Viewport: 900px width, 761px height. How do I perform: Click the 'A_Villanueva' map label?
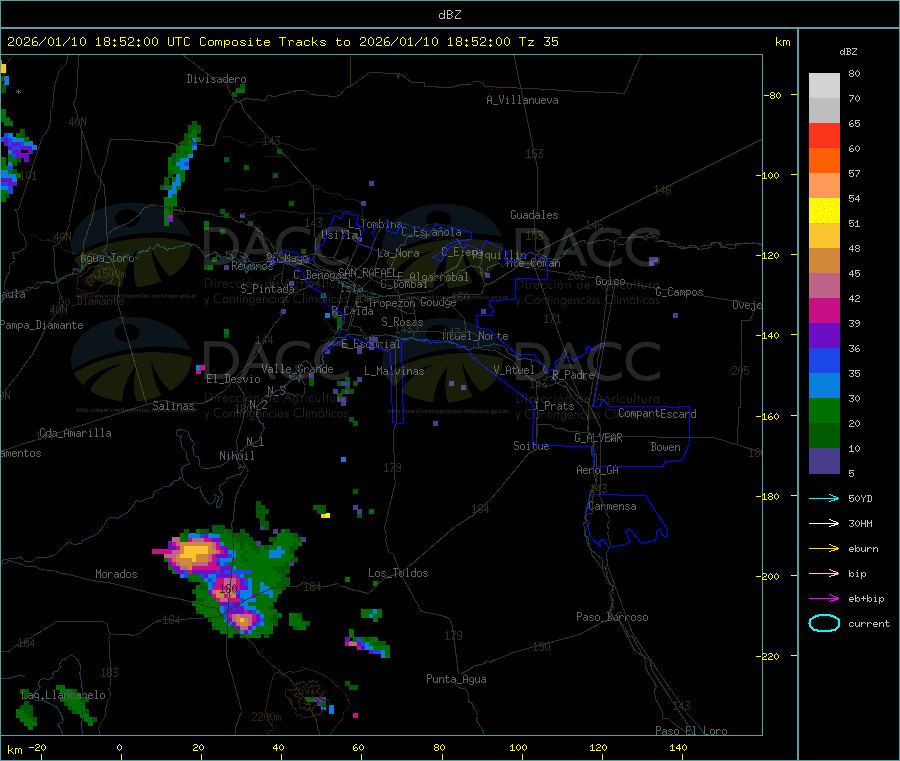tap(522, 100)
